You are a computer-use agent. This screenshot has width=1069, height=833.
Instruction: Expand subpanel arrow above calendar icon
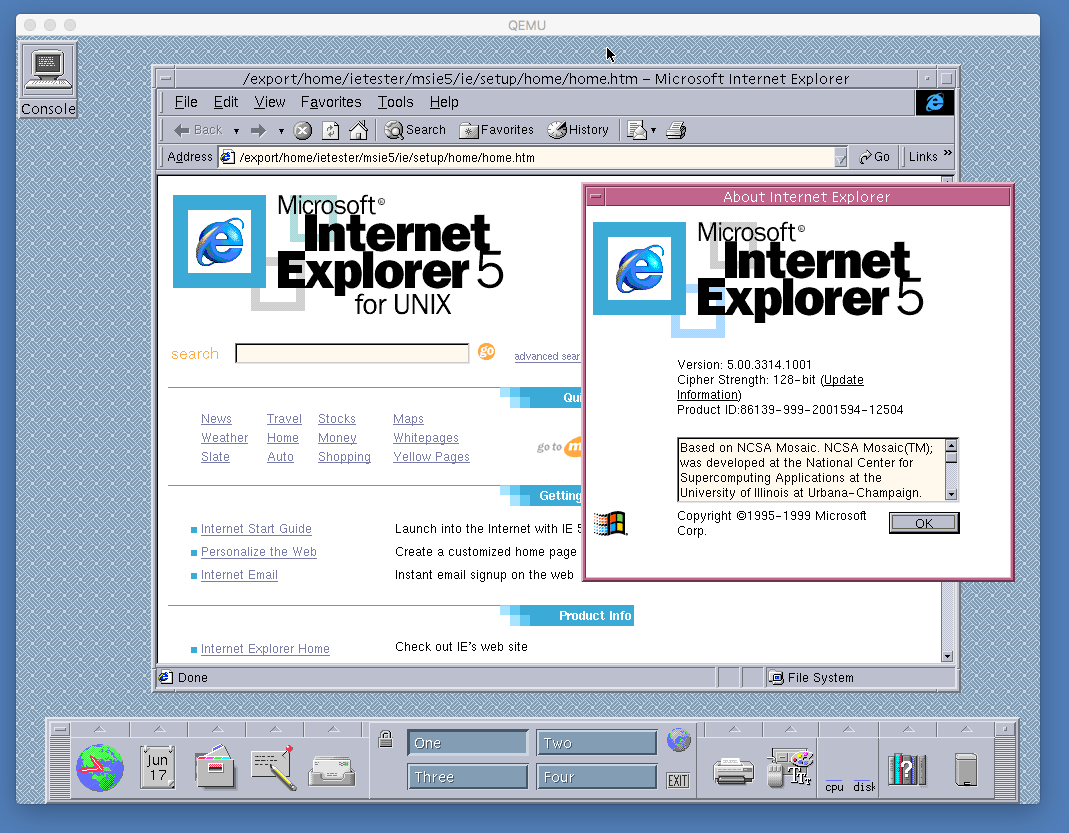point(160,729)
